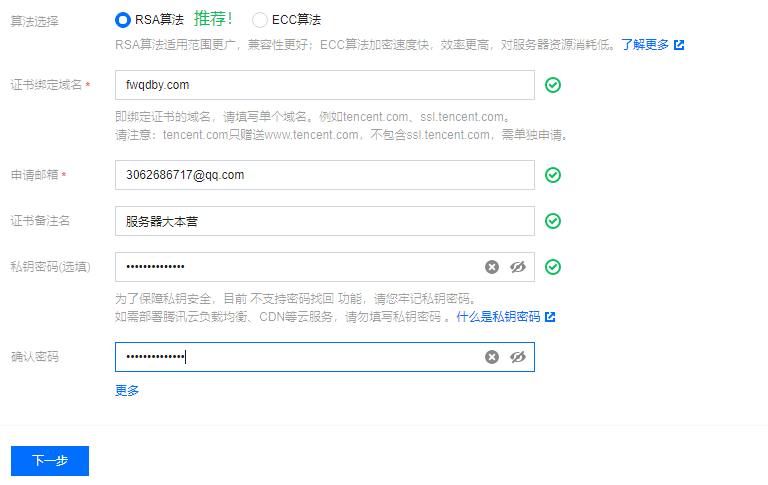Clear the 私钥密码 field with X icon
Image resolution: width=768 pixels, height=485 pixels.
coord(492,267)
